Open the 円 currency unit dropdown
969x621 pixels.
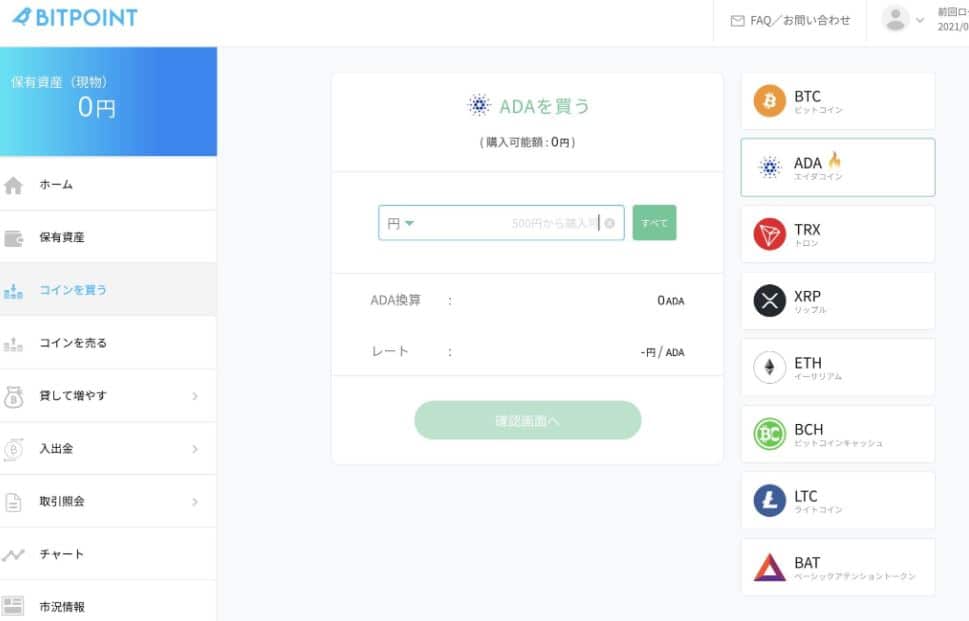400,223
